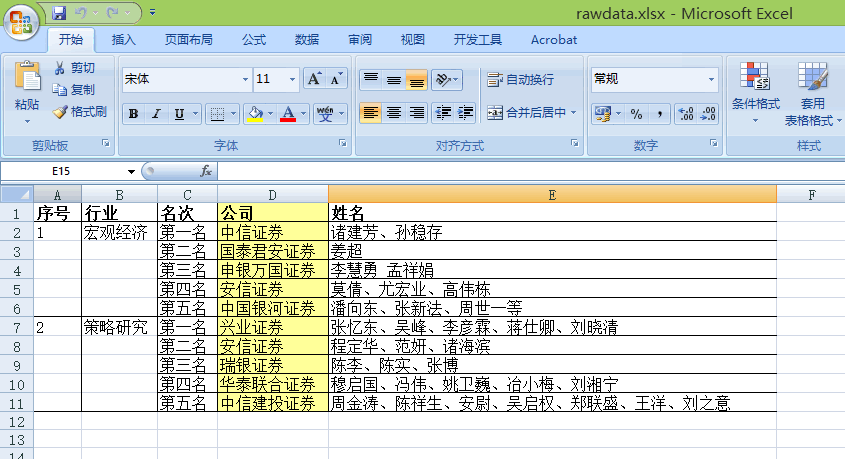Redo the last action
845x459 pixels.
(x=113, y=12)
